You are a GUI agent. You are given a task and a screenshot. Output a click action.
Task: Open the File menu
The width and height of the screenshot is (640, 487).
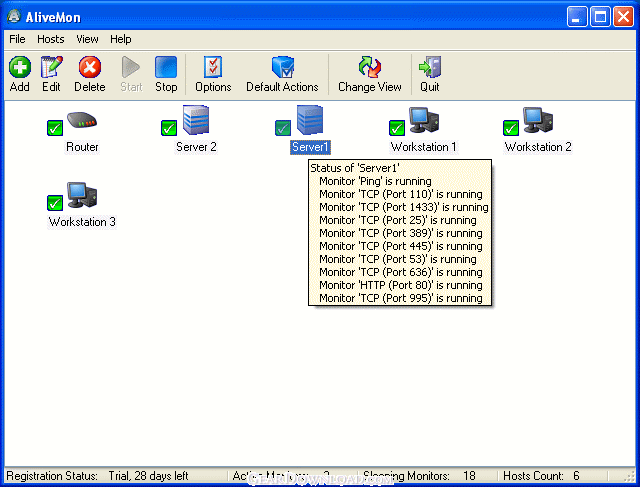point(17,39)
